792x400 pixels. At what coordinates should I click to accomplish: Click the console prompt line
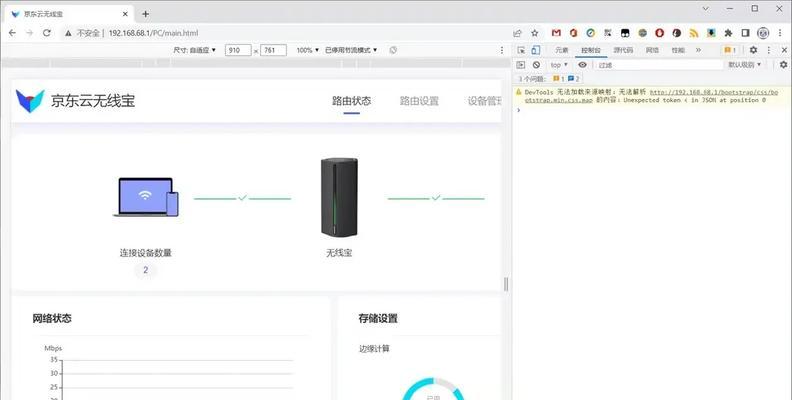coord(652,110)
